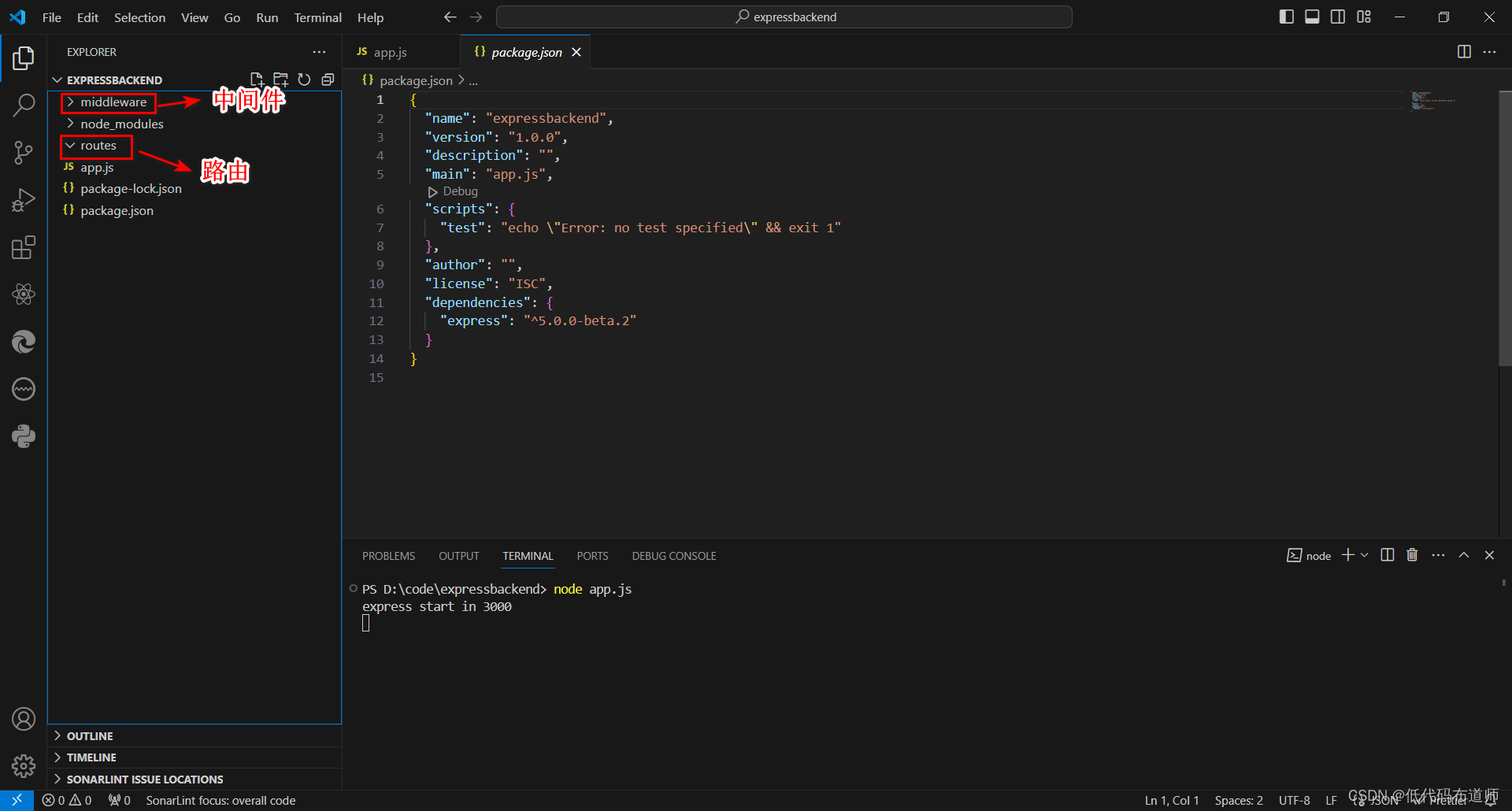Viewport: 1512px width, 811px height.
Task: Click UTF-8 encoding in status bar
Action: point(1294,800)
